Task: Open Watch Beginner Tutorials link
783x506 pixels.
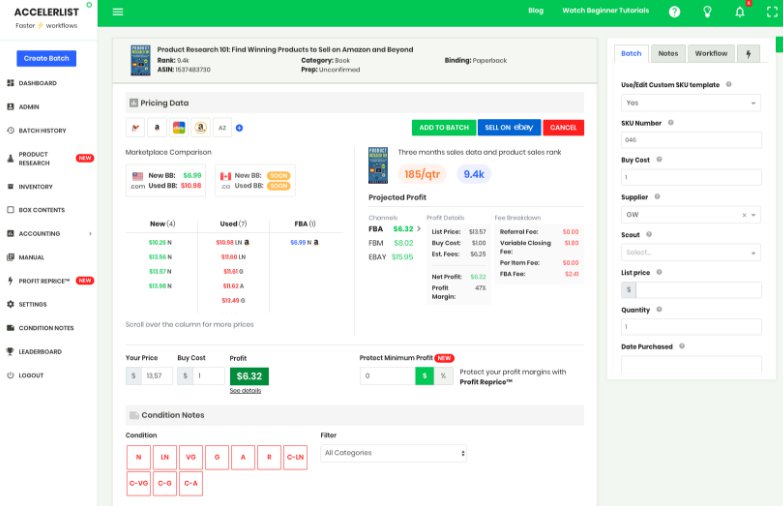Action: pos(606,10)
